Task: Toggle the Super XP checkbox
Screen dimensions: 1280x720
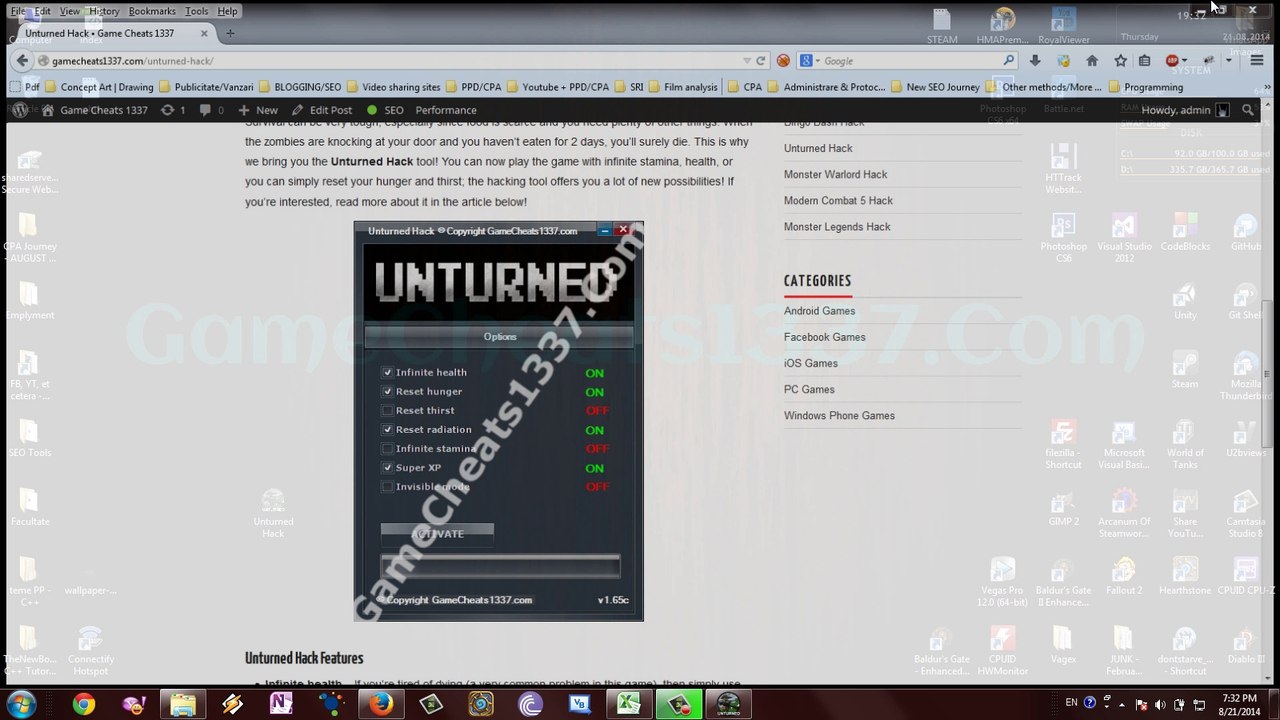Action: (387, 467)
